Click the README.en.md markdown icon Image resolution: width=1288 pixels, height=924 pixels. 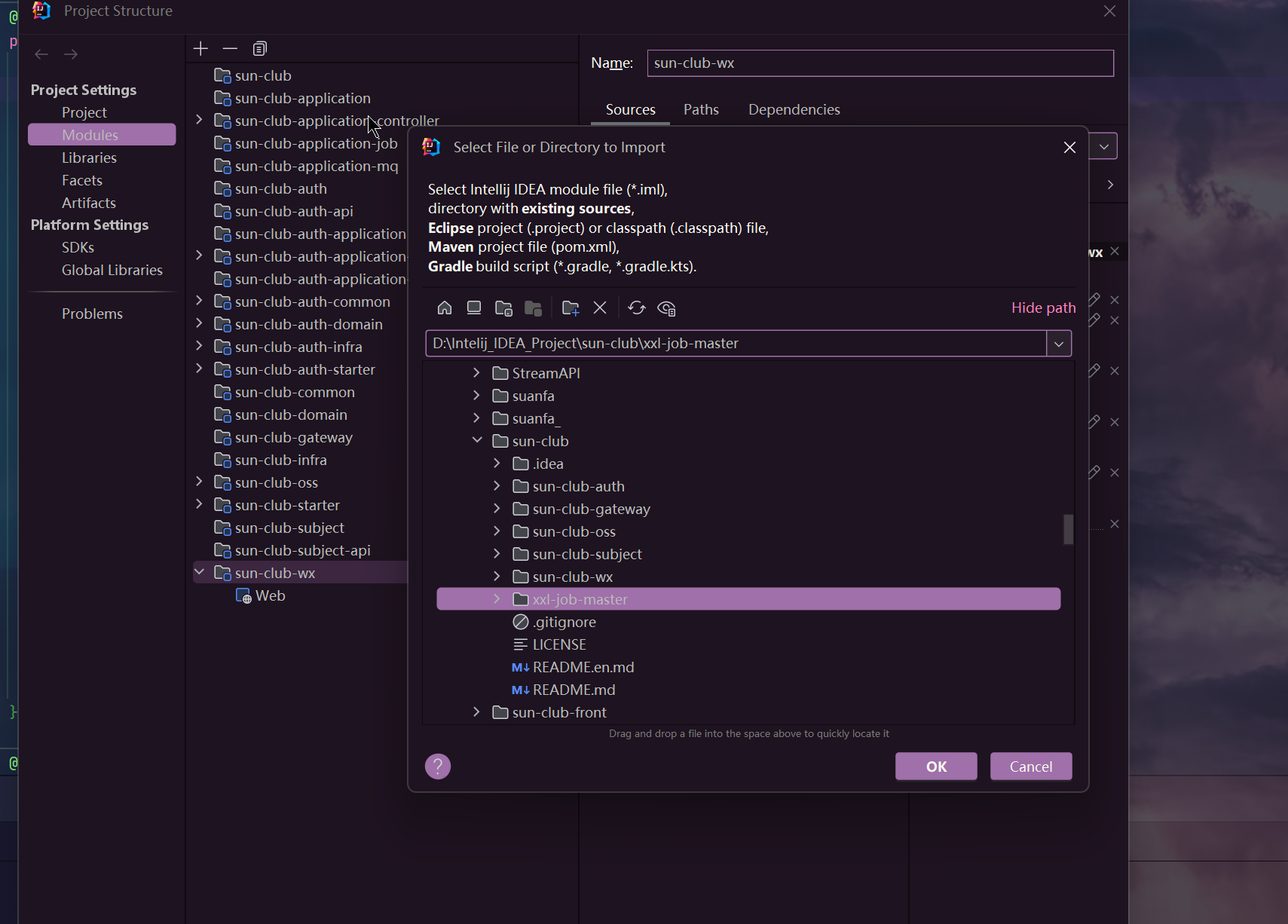pyautogui.click(x=521, y=667)
